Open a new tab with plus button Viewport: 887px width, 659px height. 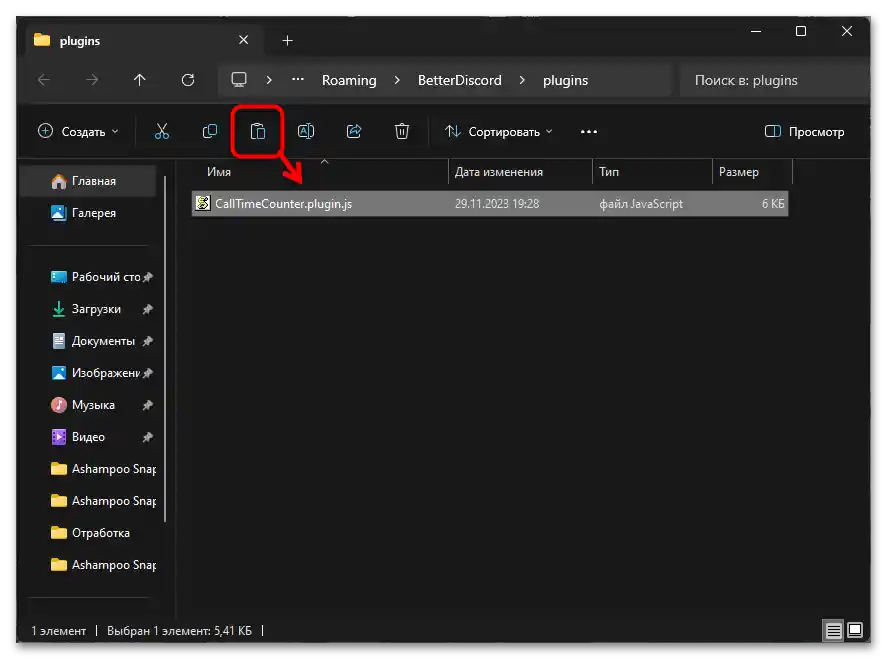pos(287,40)
